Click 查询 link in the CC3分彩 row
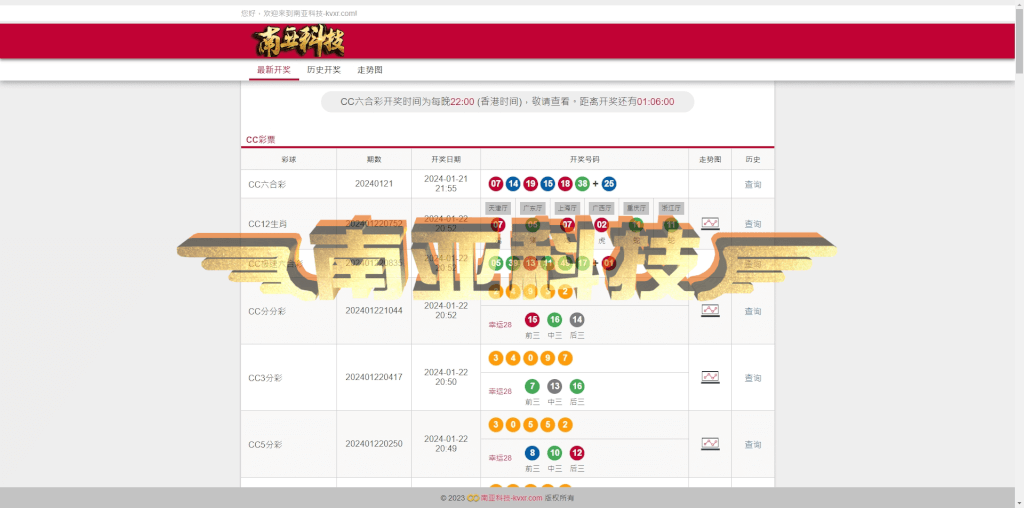Viewport: 1024px width, 508px height. click(752, 378)
